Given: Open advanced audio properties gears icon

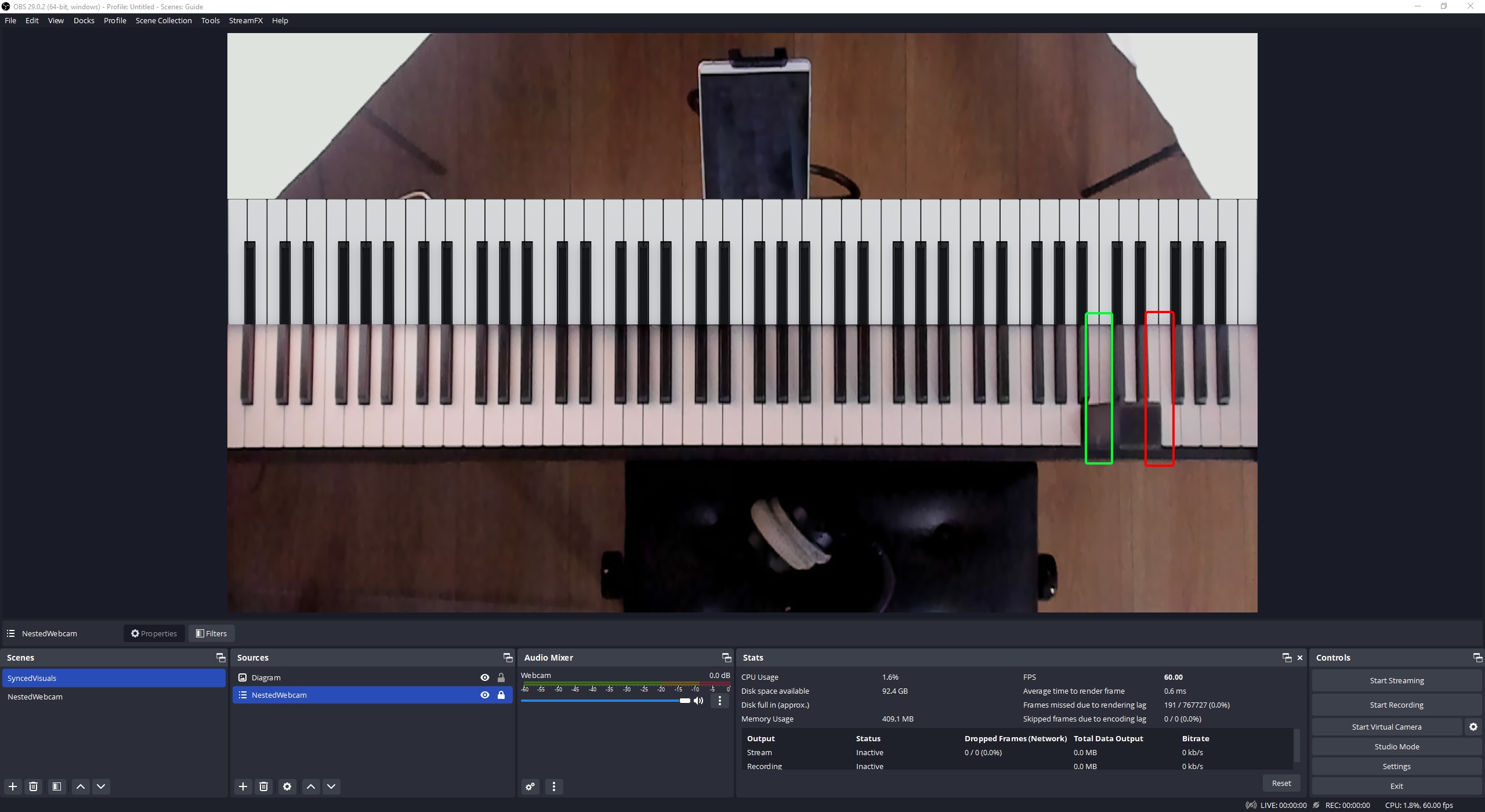Looking at the screenshot, I should point(530,786).
